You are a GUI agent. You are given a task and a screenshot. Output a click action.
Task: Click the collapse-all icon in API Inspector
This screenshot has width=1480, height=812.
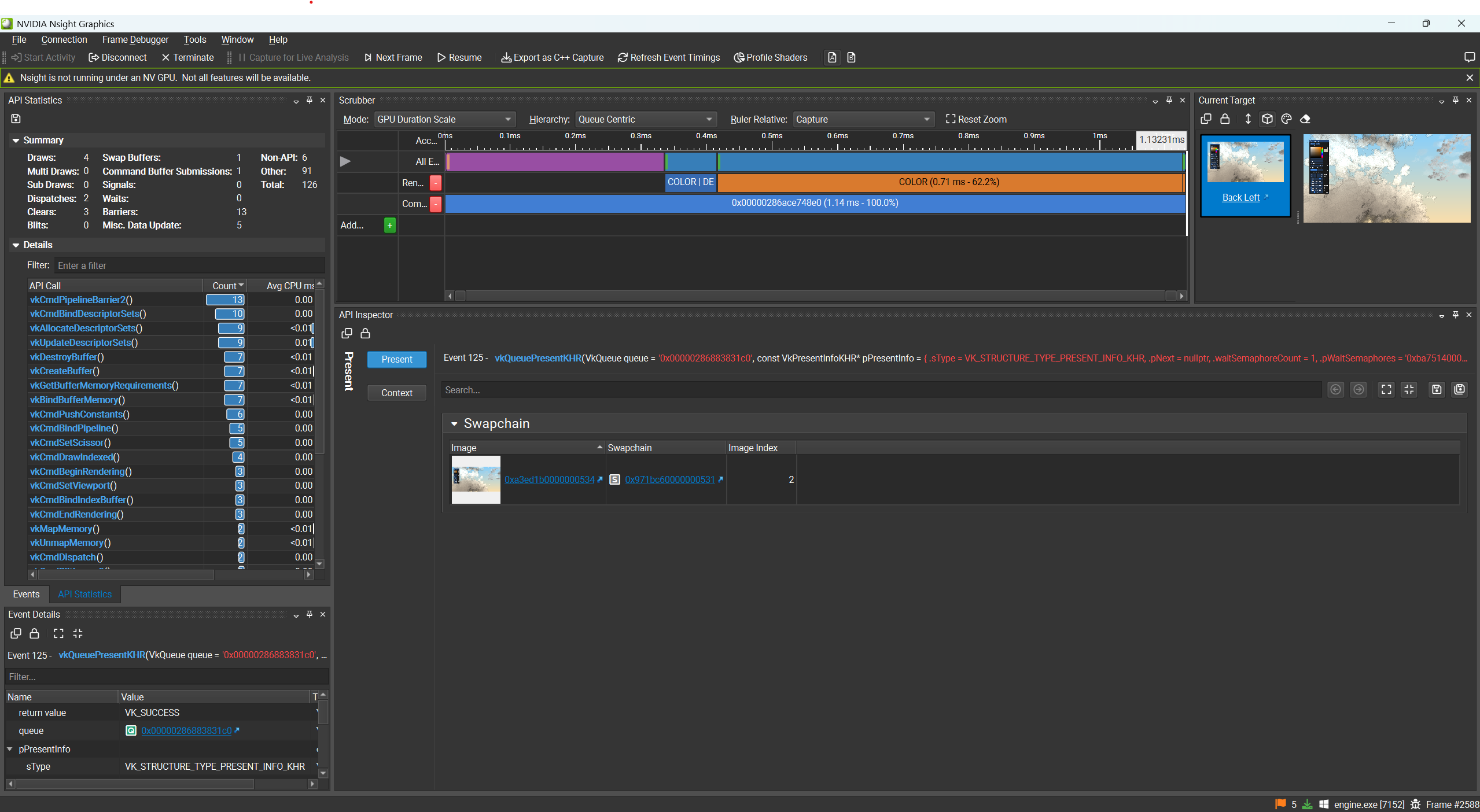point(1409,389)
